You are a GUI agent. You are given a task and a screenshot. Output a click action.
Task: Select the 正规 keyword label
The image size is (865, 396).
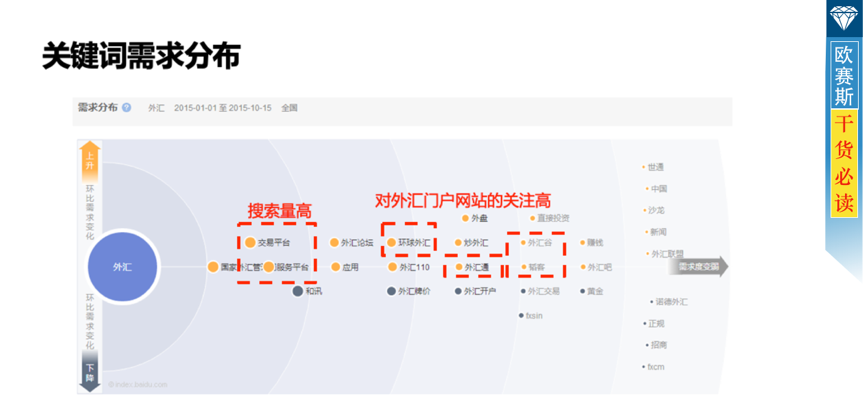pyautogui.click(x=656, y=324)
